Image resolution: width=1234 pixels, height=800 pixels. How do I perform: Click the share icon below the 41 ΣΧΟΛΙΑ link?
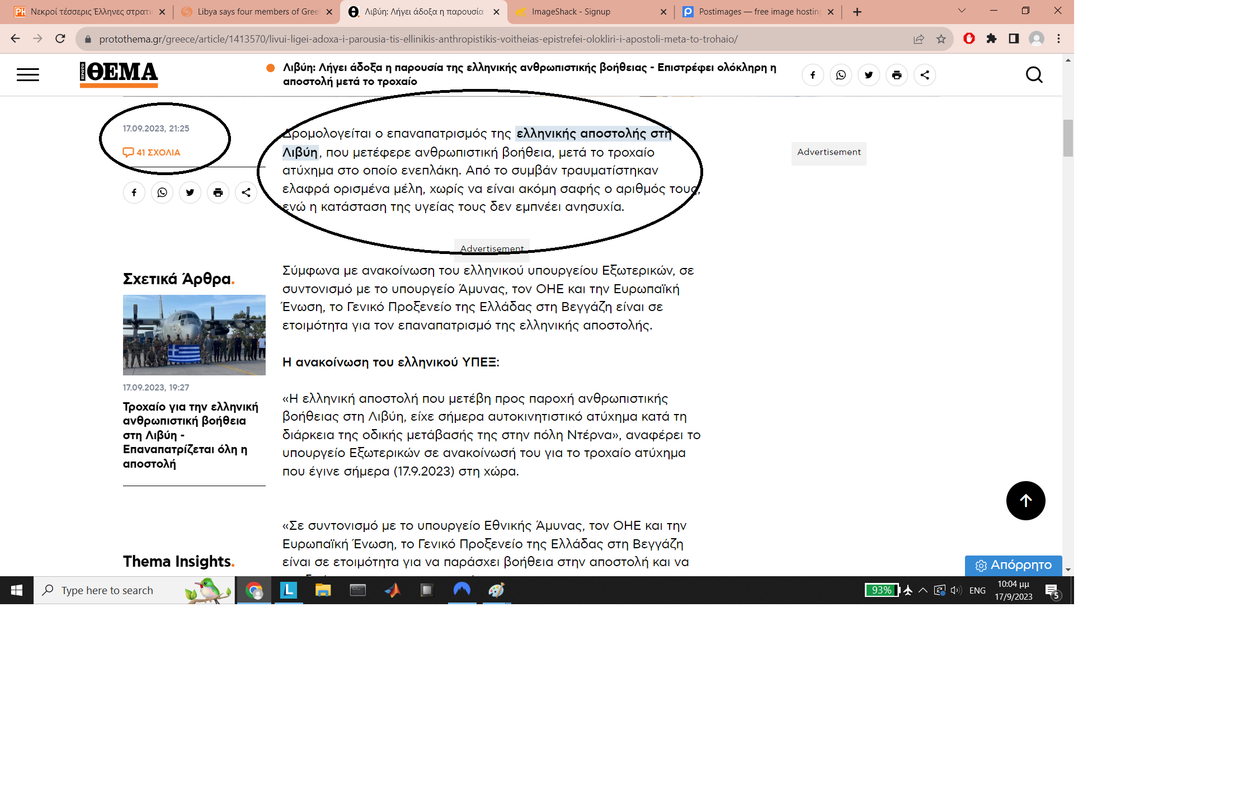pos(246,193)
